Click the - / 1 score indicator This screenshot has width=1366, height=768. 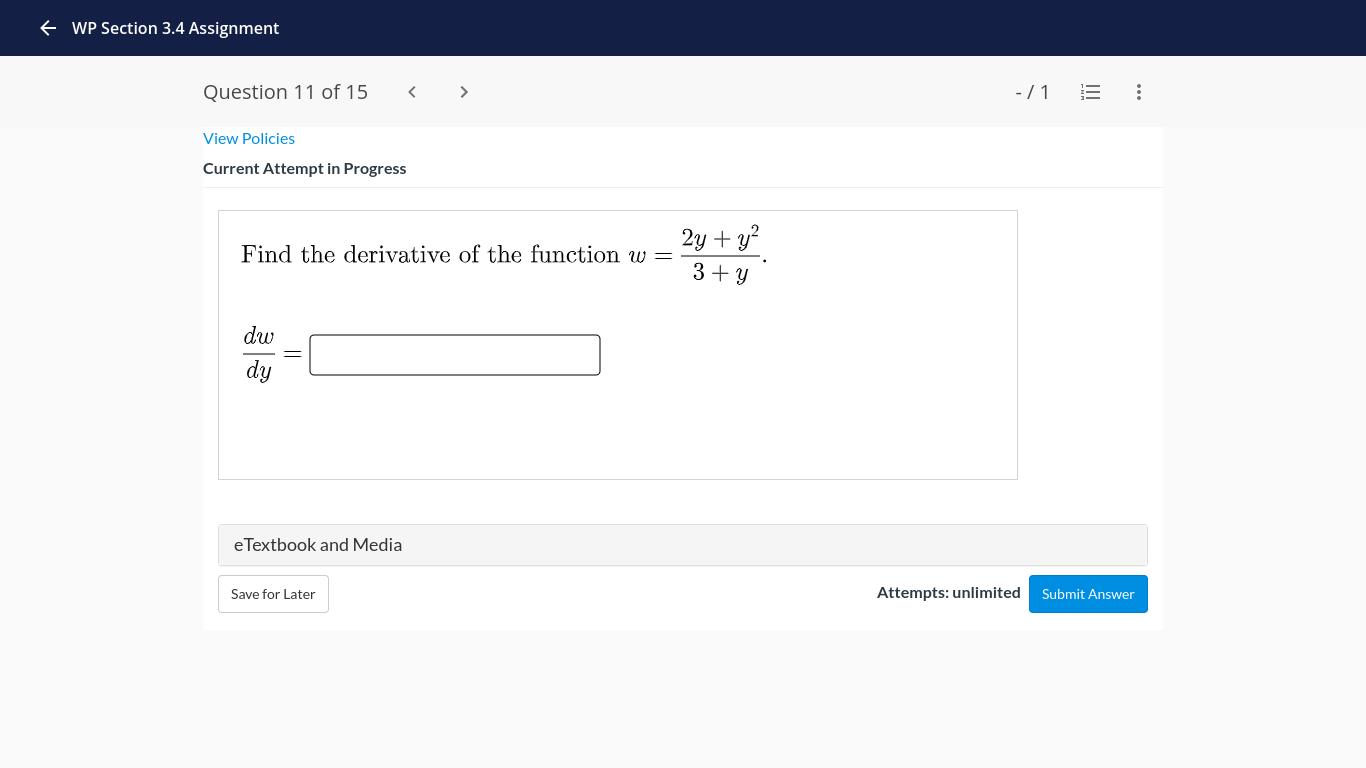(x=1032, y=91)
